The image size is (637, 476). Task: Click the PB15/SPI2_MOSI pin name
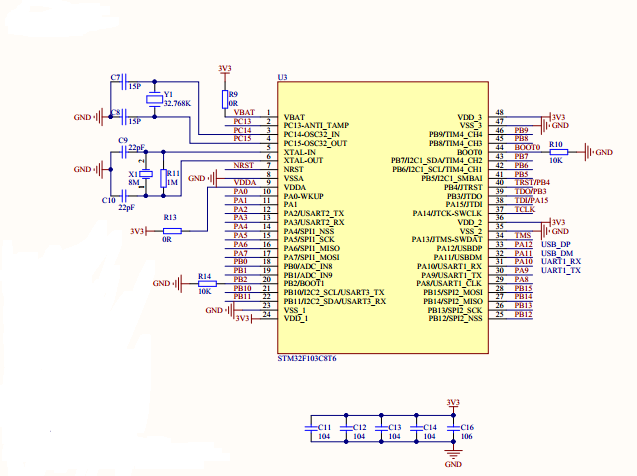[453, 292]
